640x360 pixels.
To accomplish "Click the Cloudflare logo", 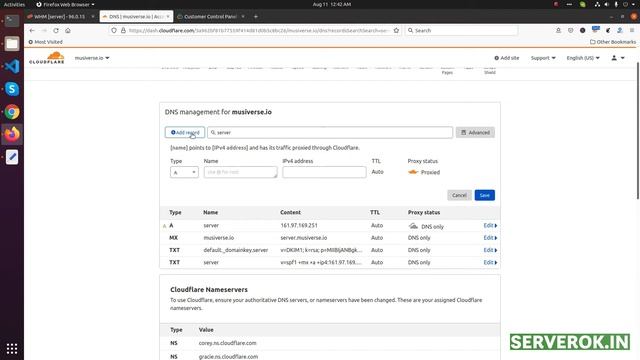I will point(47,58).
